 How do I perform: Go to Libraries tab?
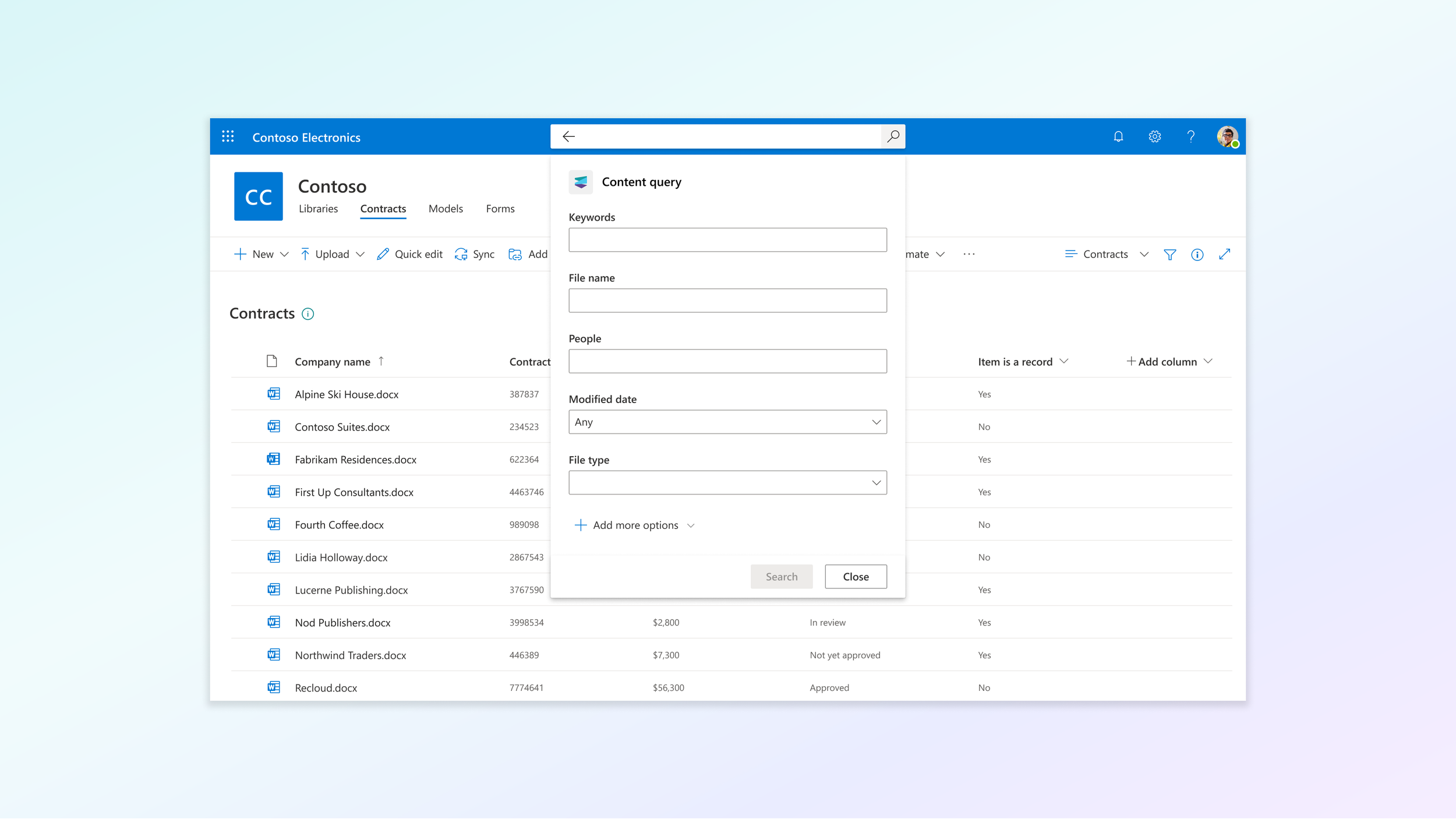318,209
